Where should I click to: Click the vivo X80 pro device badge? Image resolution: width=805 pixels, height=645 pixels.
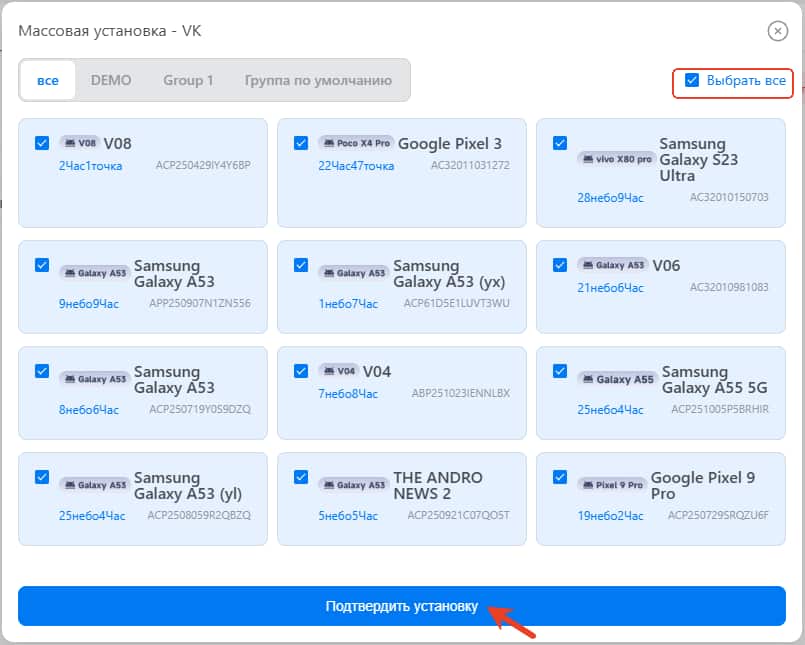[615, 158]
